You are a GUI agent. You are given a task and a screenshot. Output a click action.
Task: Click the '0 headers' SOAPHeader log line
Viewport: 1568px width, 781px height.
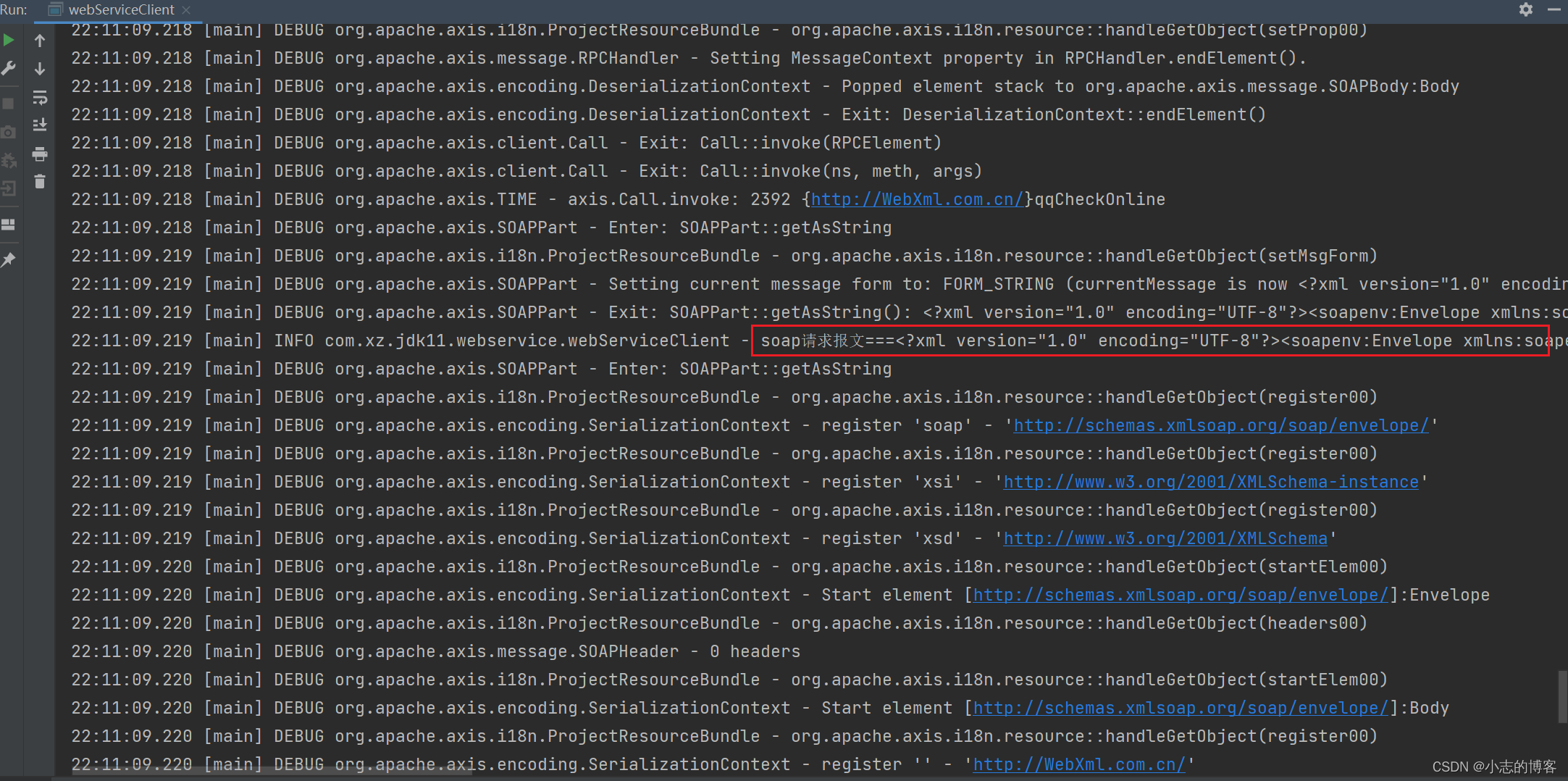tap(435, 651)
